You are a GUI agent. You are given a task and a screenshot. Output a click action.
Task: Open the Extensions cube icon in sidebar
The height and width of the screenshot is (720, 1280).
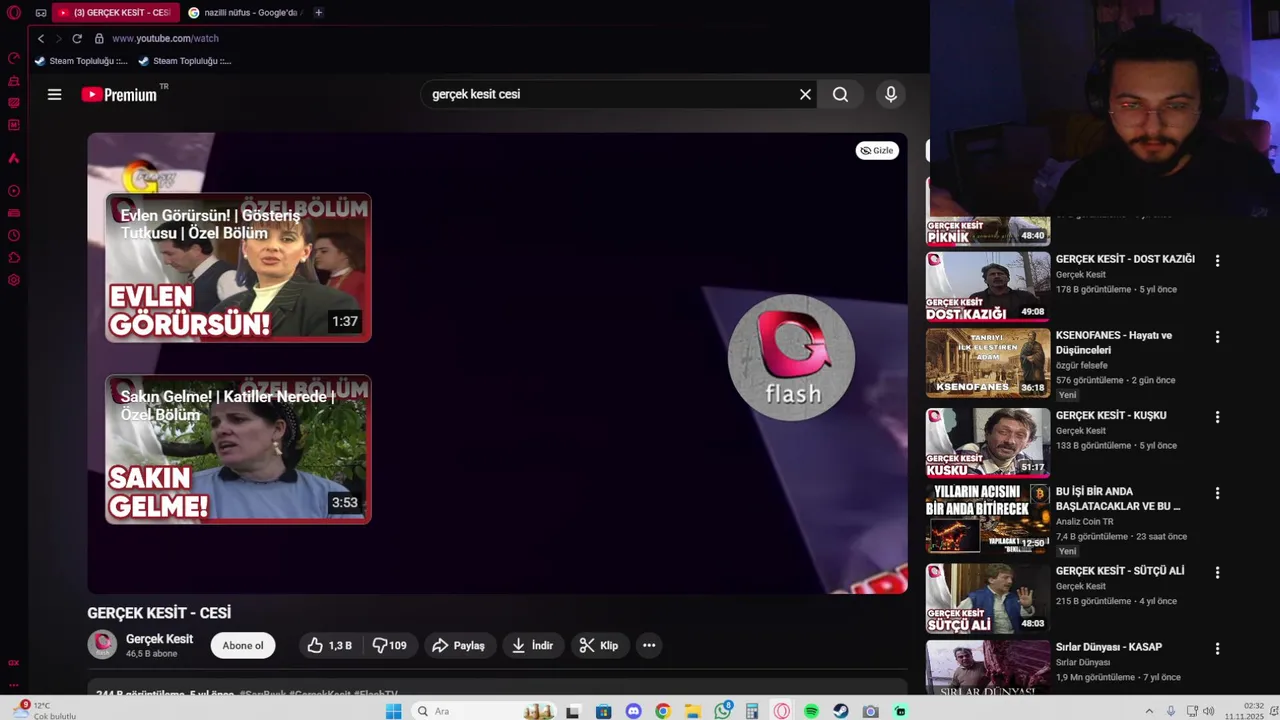click(14, 258)
